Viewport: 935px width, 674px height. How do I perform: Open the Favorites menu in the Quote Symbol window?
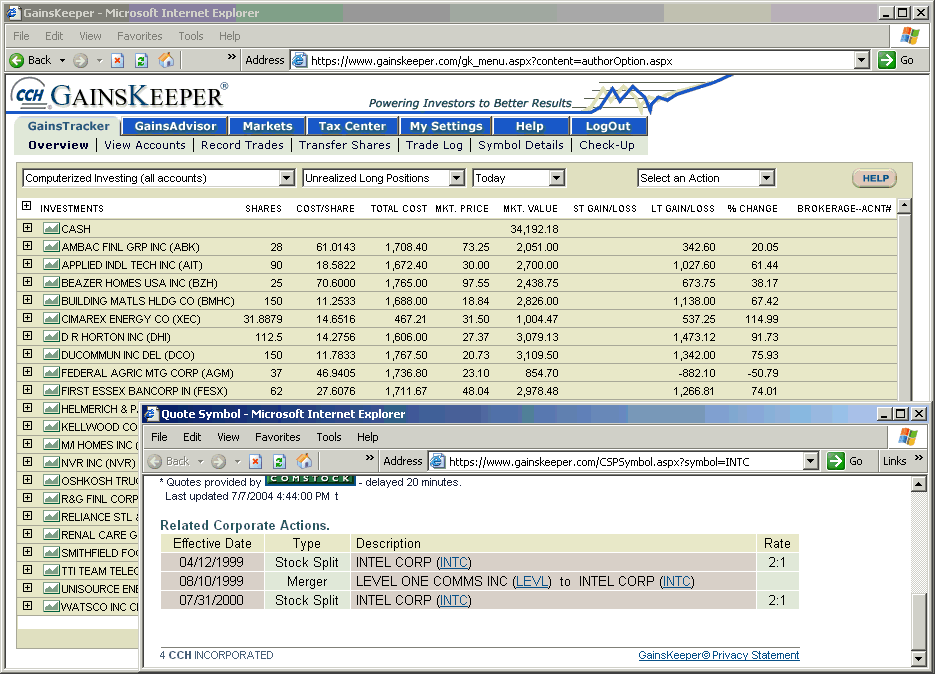point(277,437)
